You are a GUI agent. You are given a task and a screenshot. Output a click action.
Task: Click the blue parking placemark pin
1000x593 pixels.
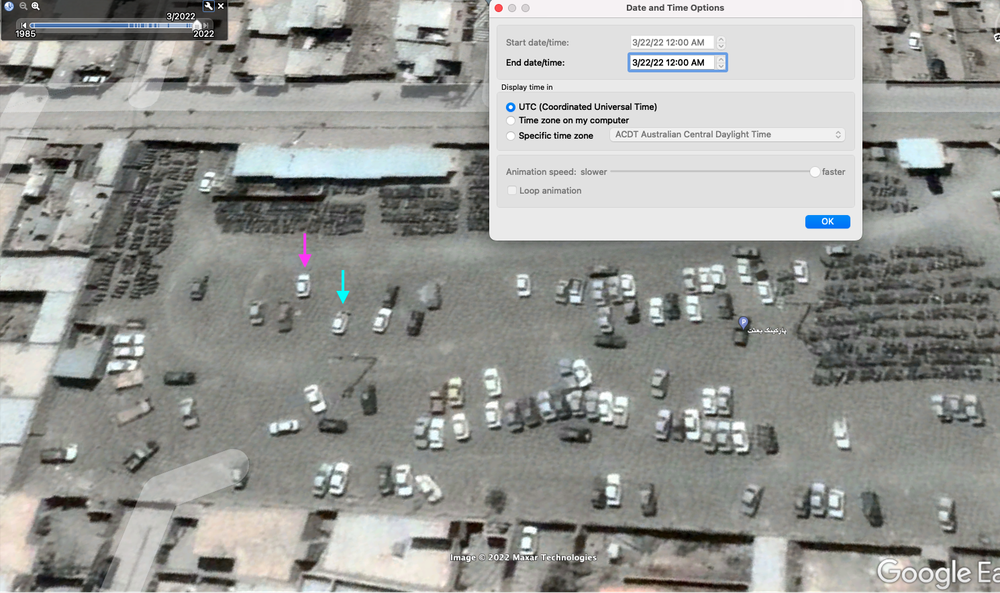pos(743,323)
